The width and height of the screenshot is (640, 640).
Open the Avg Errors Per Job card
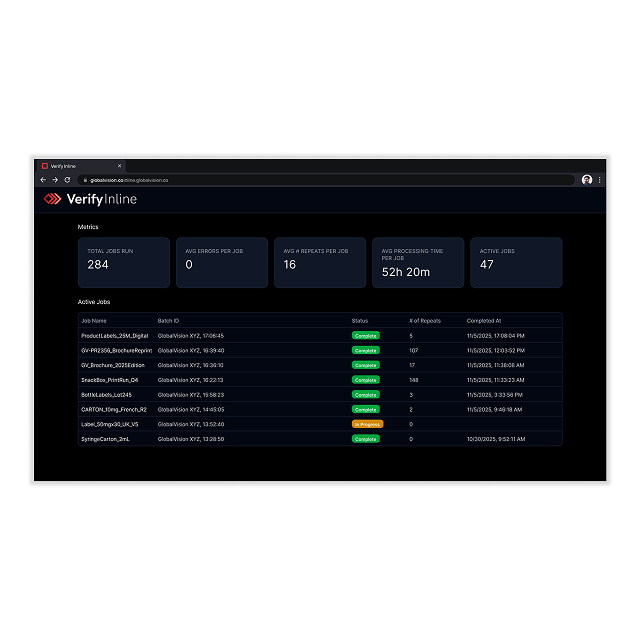[x=222, y=262]
